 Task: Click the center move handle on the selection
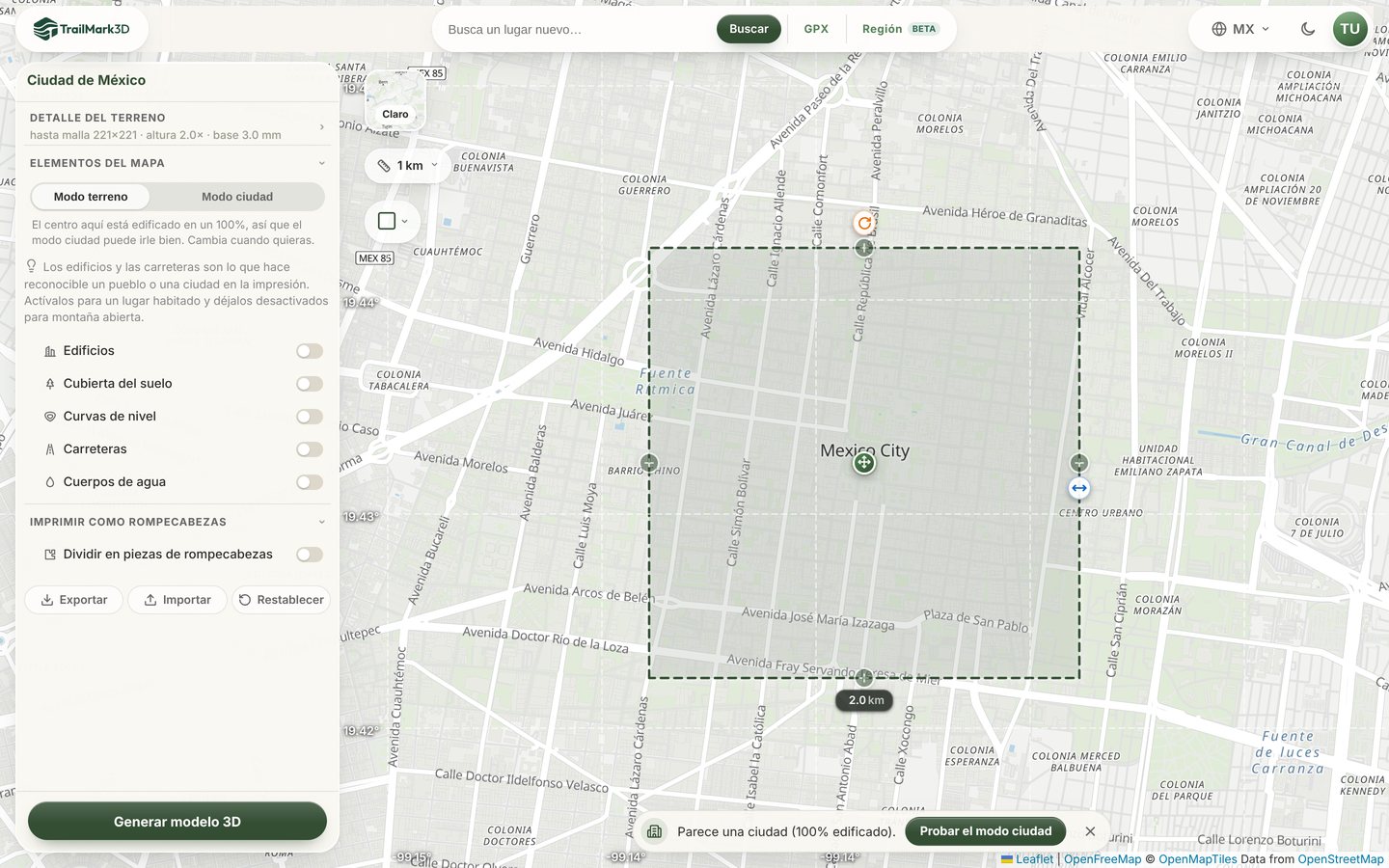864,463
